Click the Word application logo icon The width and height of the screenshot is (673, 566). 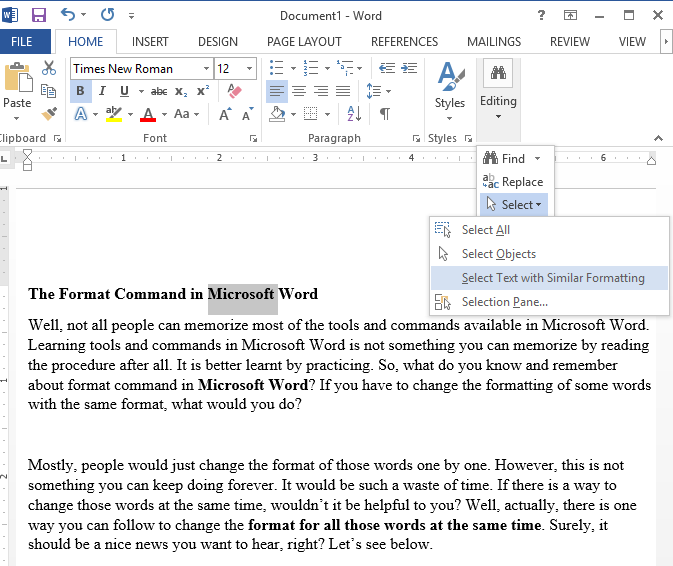click(10, 15)
